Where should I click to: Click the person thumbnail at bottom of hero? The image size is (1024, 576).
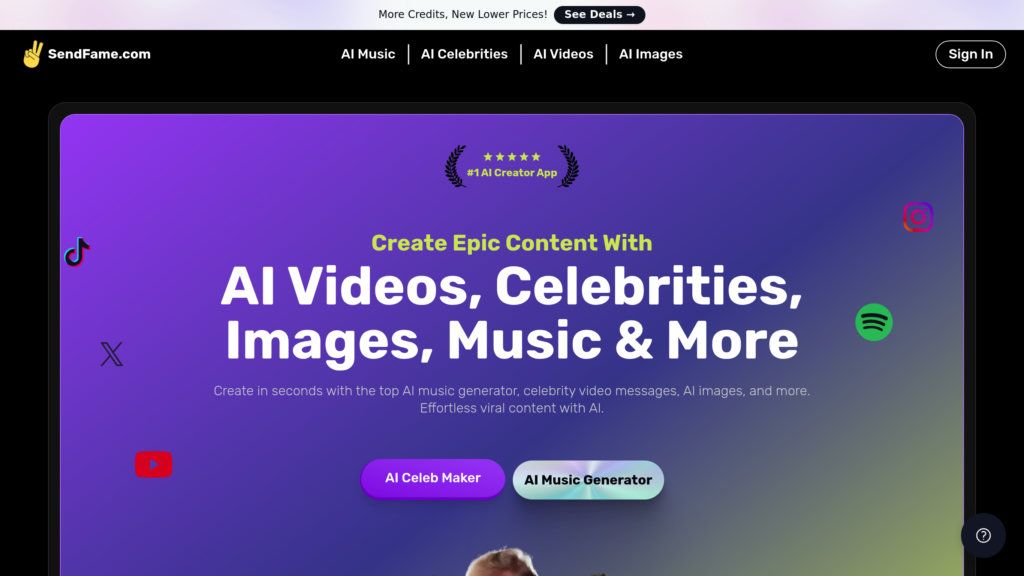[502, 562]
